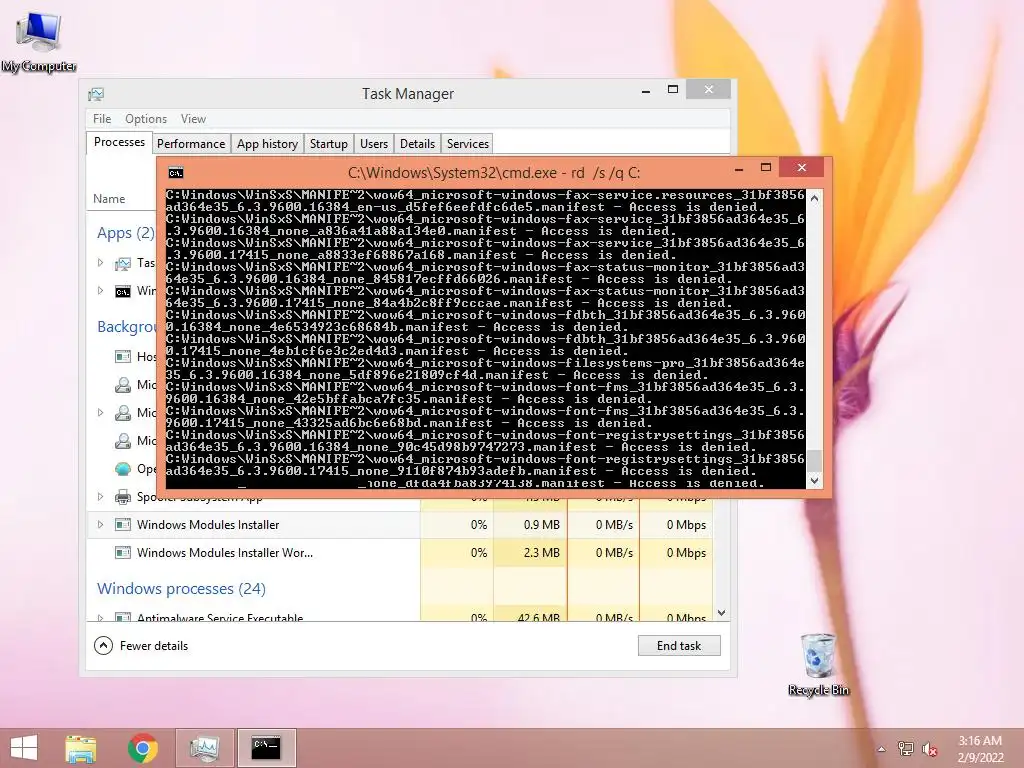This screenshot has height=768, width=1024.
Task: Click the End task button
Action: [679, 646]
